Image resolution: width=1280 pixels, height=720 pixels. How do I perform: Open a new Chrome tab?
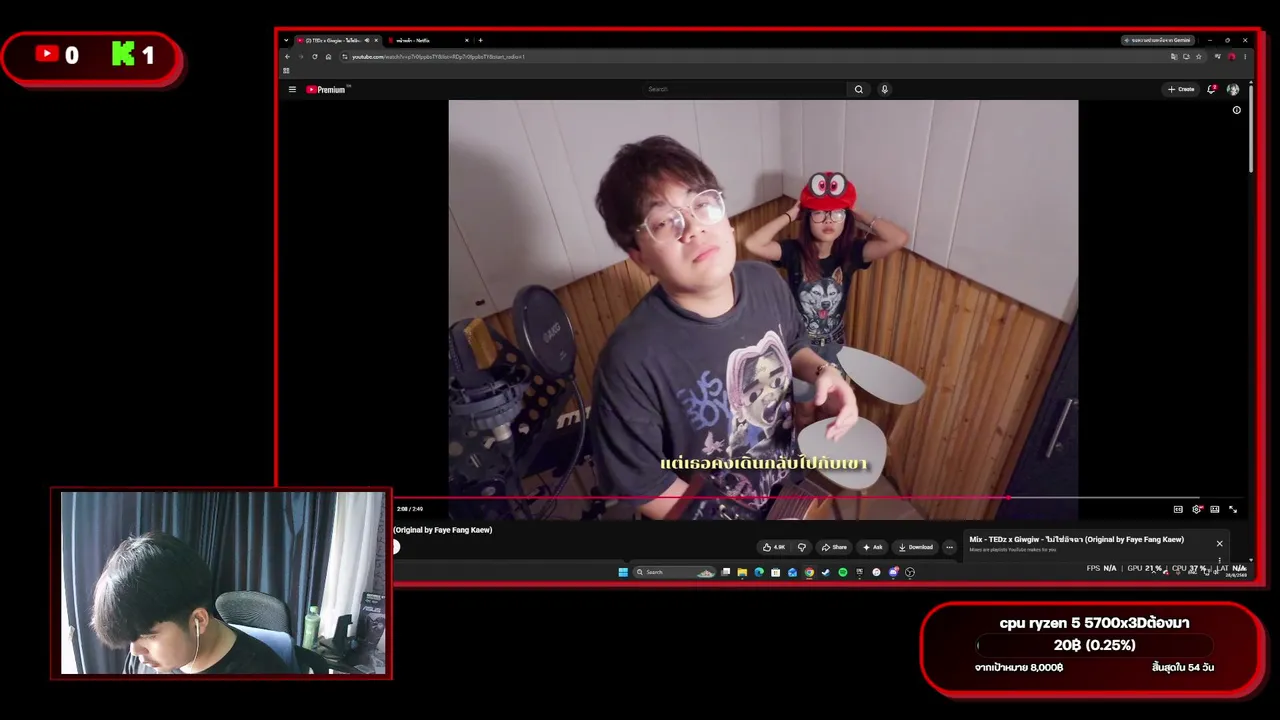(x=480, y=41)
